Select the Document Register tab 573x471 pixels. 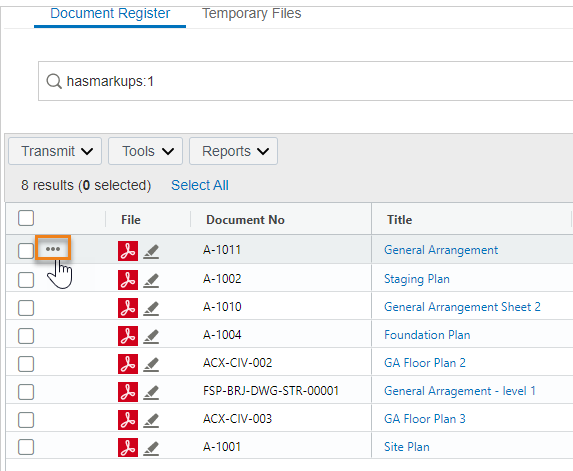pos(110,14)
